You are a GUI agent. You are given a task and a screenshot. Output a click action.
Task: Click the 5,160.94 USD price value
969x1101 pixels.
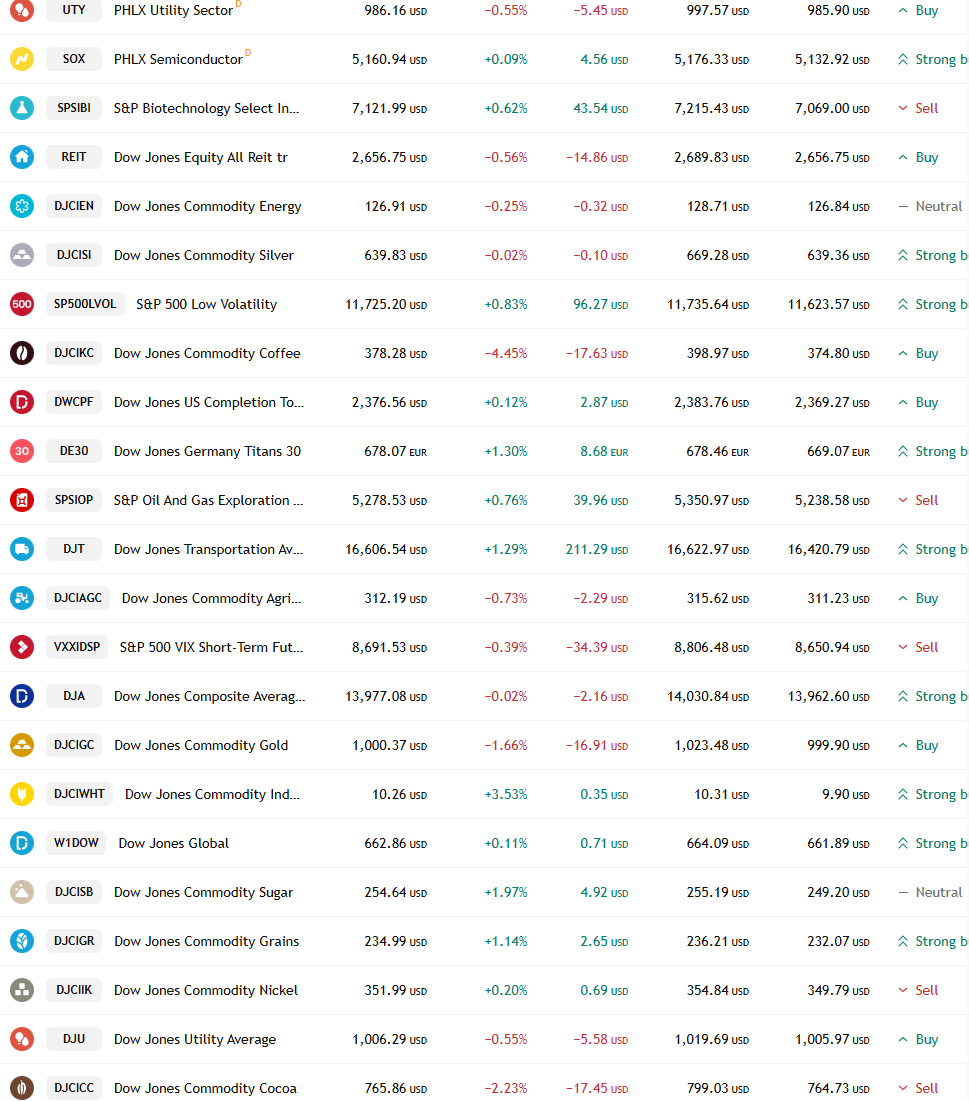(390, 60)
